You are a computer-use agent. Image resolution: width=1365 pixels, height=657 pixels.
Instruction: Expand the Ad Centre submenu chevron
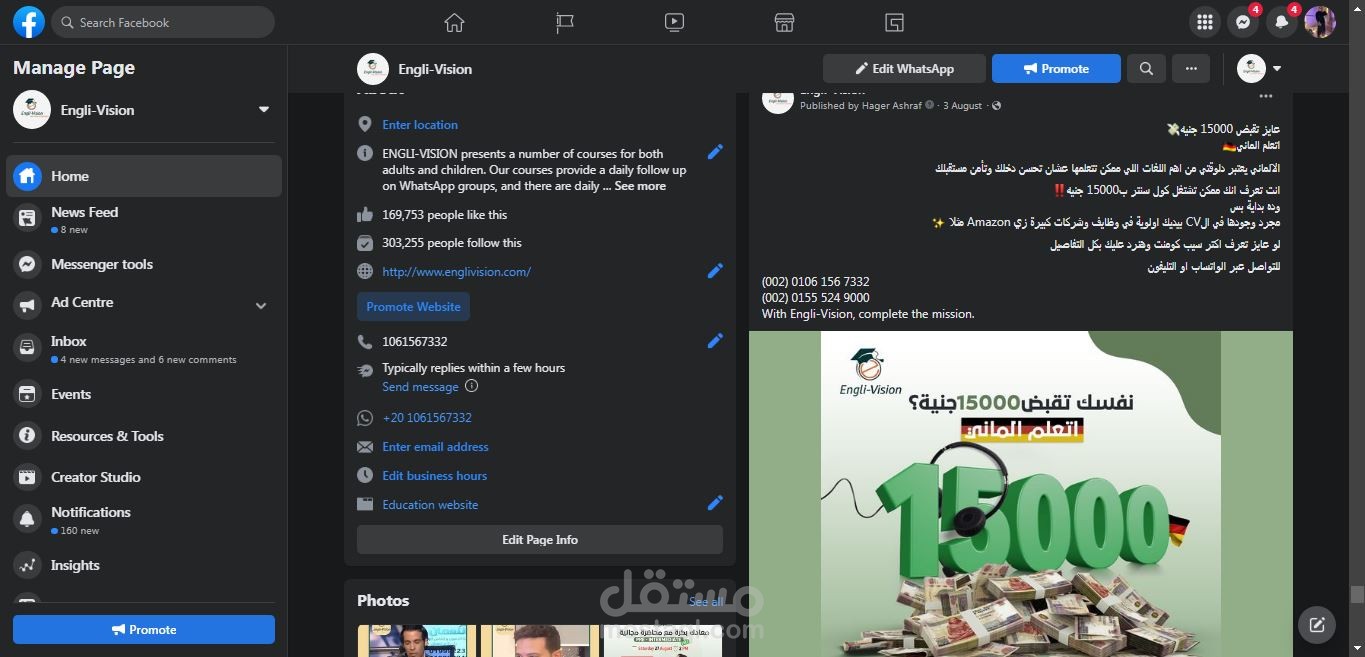click(x=261, y=305)
